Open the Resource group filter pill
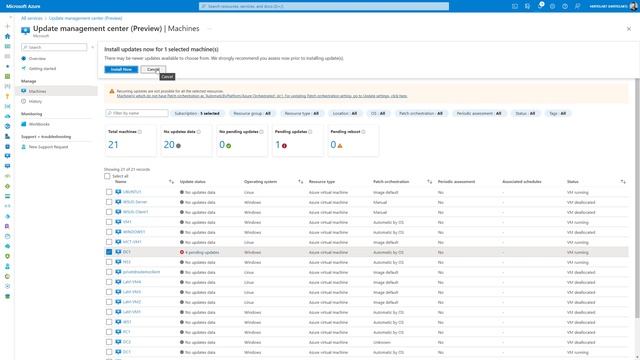The width and height of the screenshot is (640, 360). pos(252,113)
